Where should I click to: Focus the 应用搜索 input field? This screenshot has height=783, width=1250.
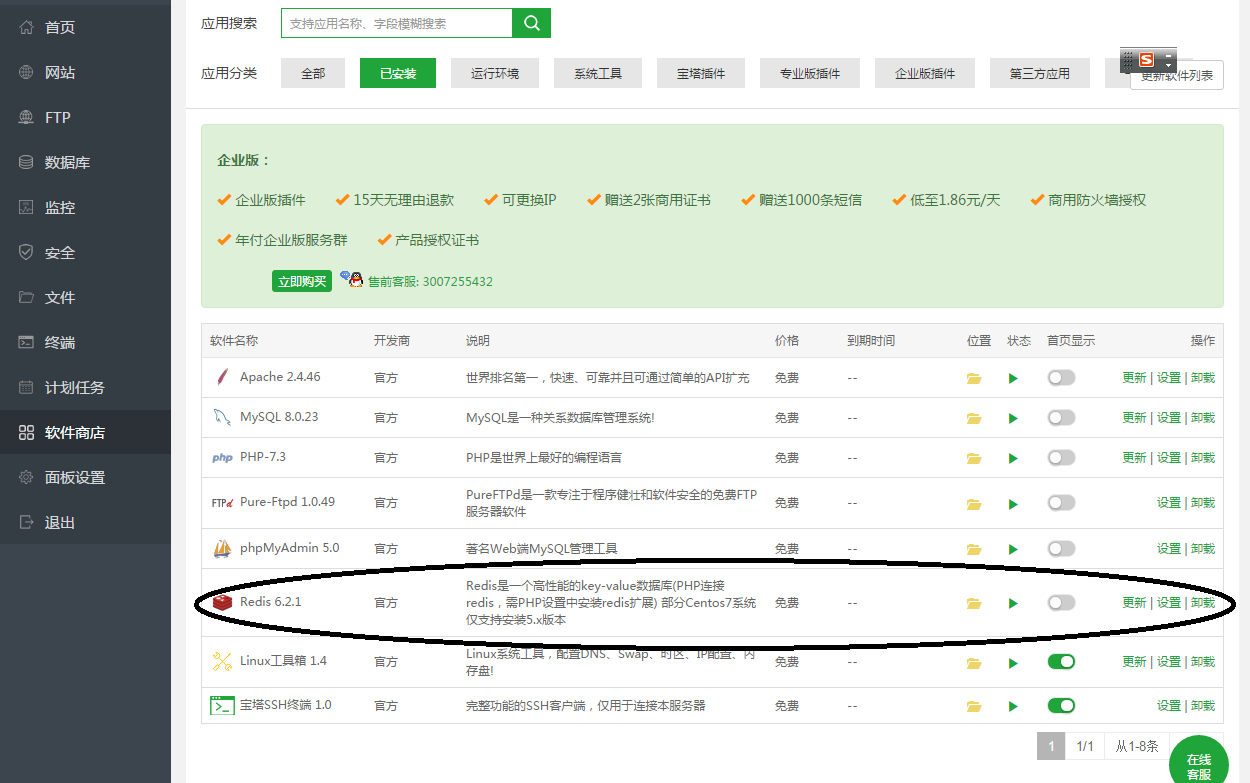coord(396,23)
